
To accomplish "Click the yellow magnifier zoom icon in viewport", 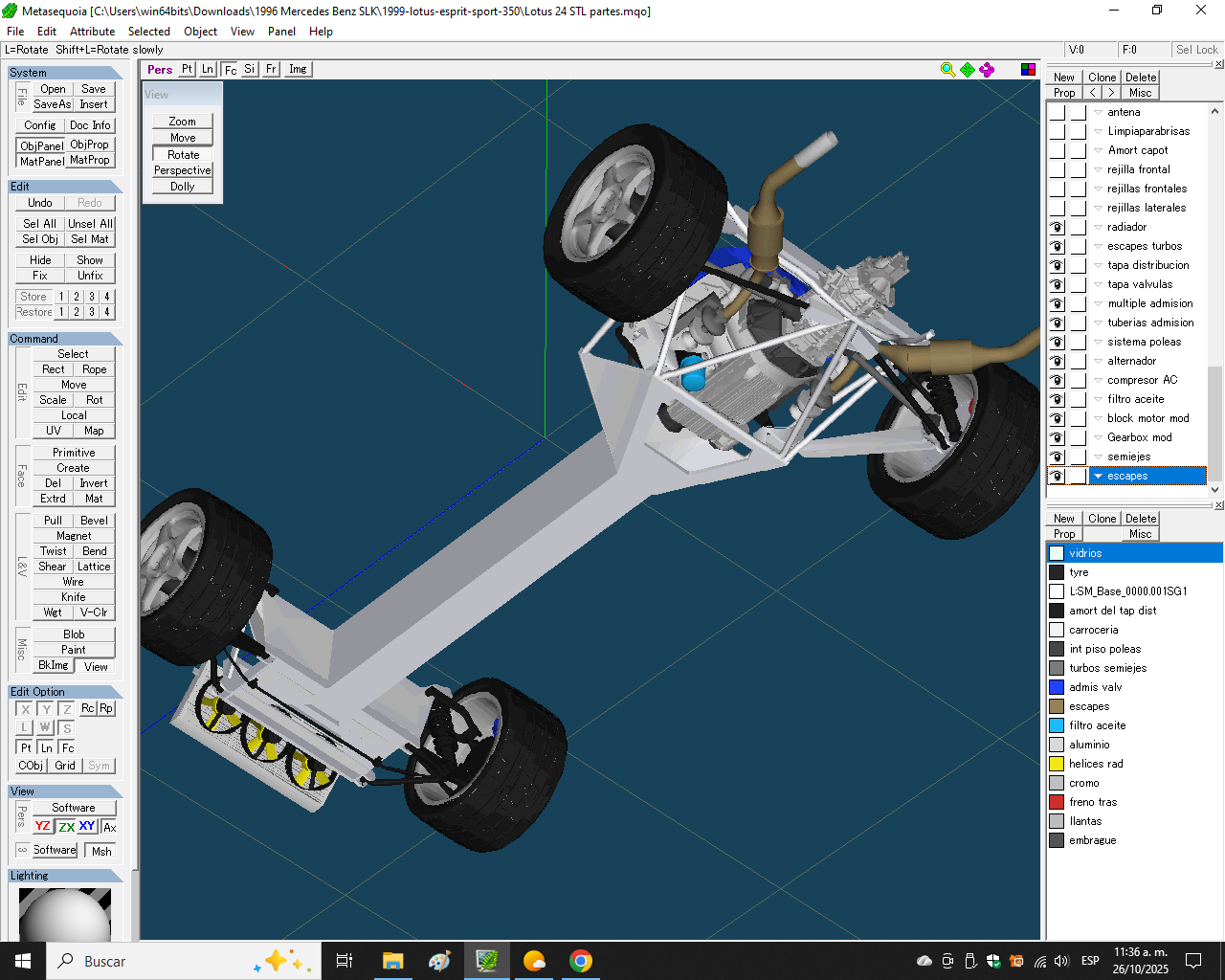I will pos(947,70).
